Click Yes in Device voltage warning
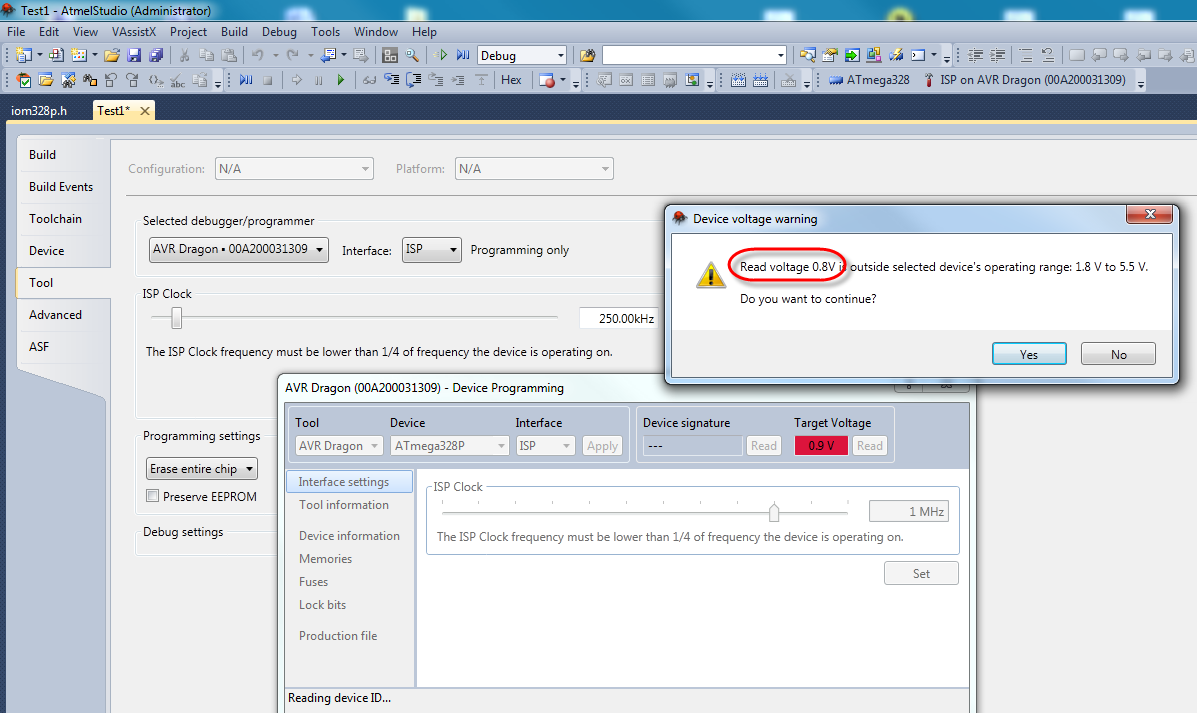This screenshot has height=713, width=1197. click(1029, 354)
